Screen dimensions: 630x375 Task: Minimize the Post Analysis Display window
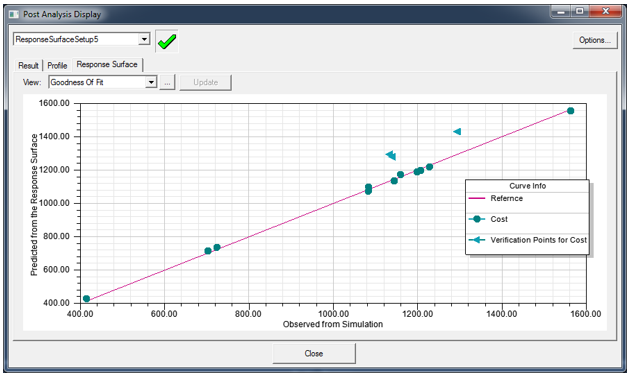click(x=560, y=12)
